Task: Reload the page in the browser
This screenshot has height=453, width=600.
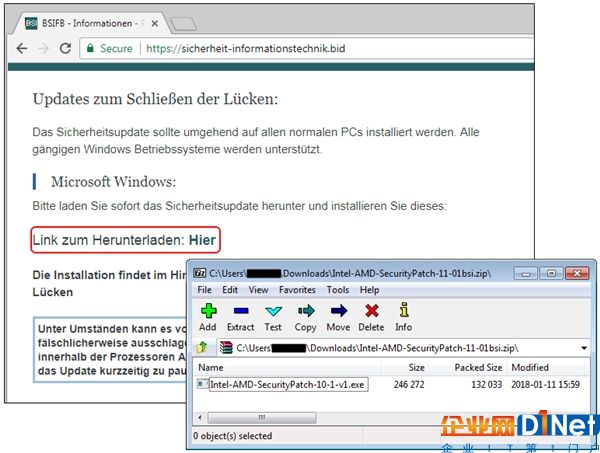Action: [x=65, y=48]
